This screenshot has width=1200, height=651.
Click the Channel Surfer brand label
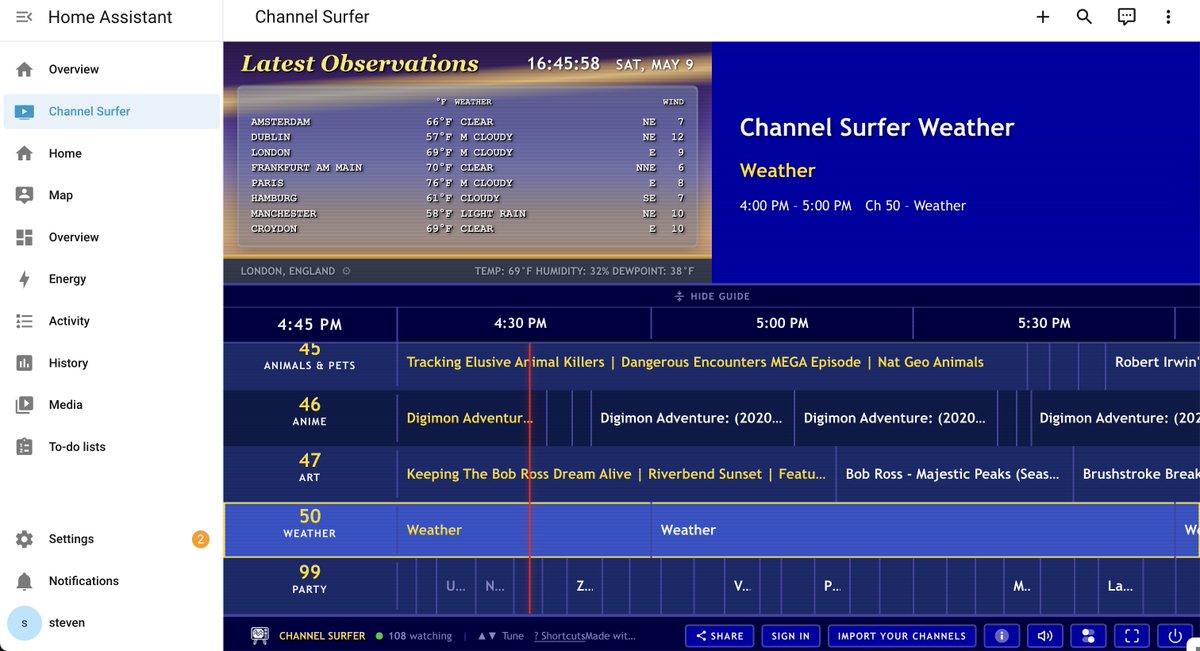[322, 636]
